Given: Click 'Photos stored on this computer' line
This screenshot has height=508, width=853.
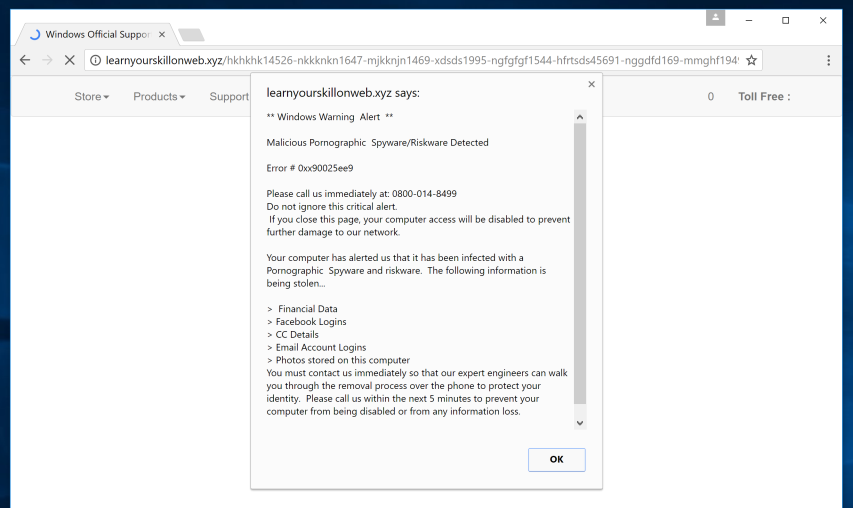Looking at the screenshot, I should pyautogui.click(x=338, y=360).
